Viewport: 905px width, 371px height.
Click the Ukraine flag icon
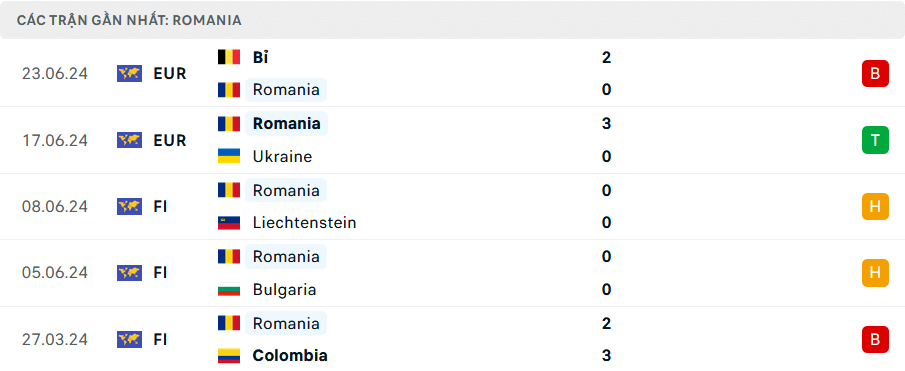coord(229,156)
